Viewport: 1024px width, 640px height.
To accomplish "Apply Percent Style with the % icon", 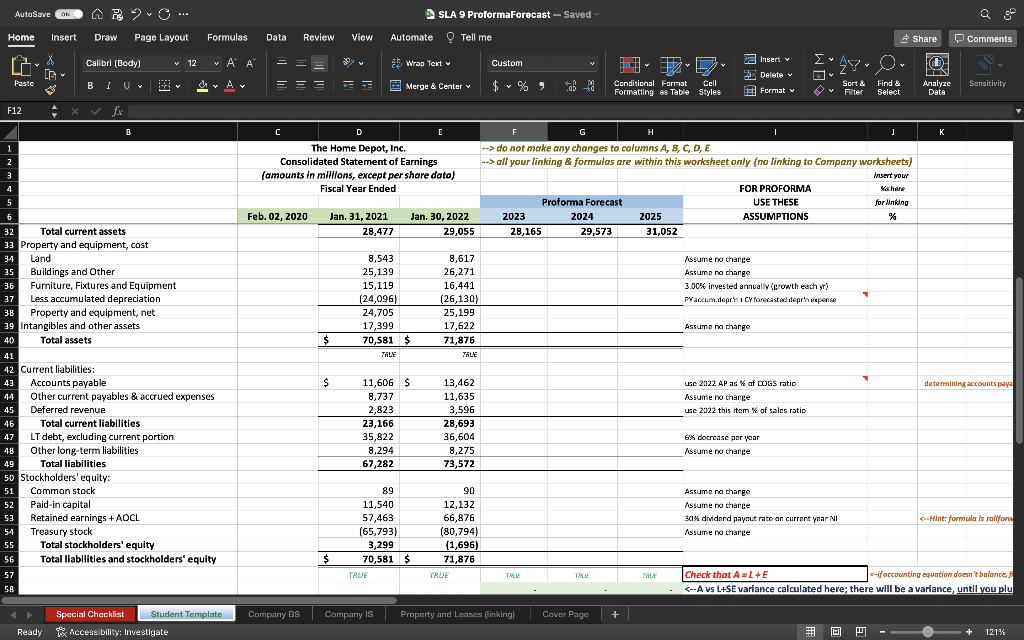I will 523,86.
